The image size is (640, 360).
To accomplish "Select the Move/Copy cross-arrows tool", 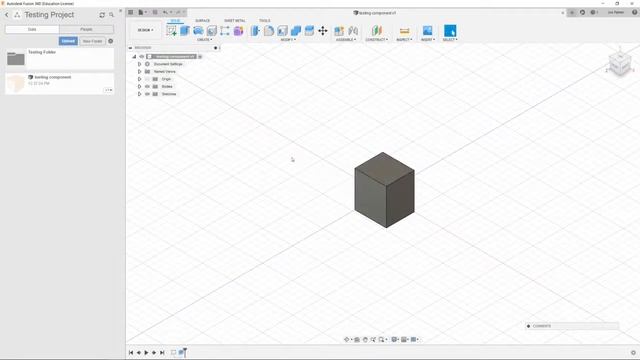I will pos(323,31).
